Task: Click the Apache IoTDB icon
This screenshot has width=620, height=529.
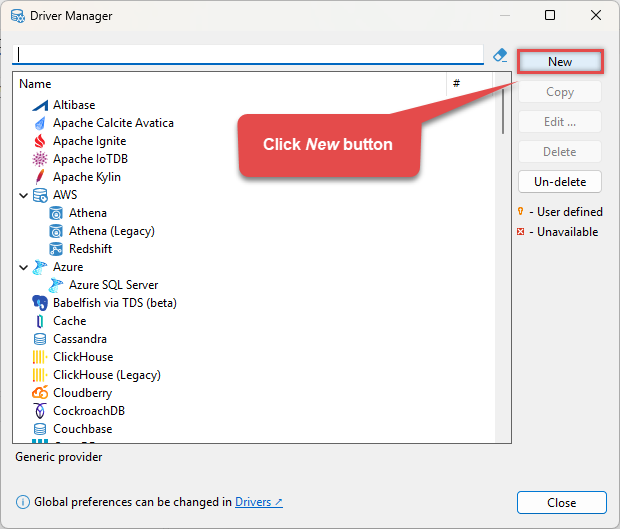Action: 40,159
